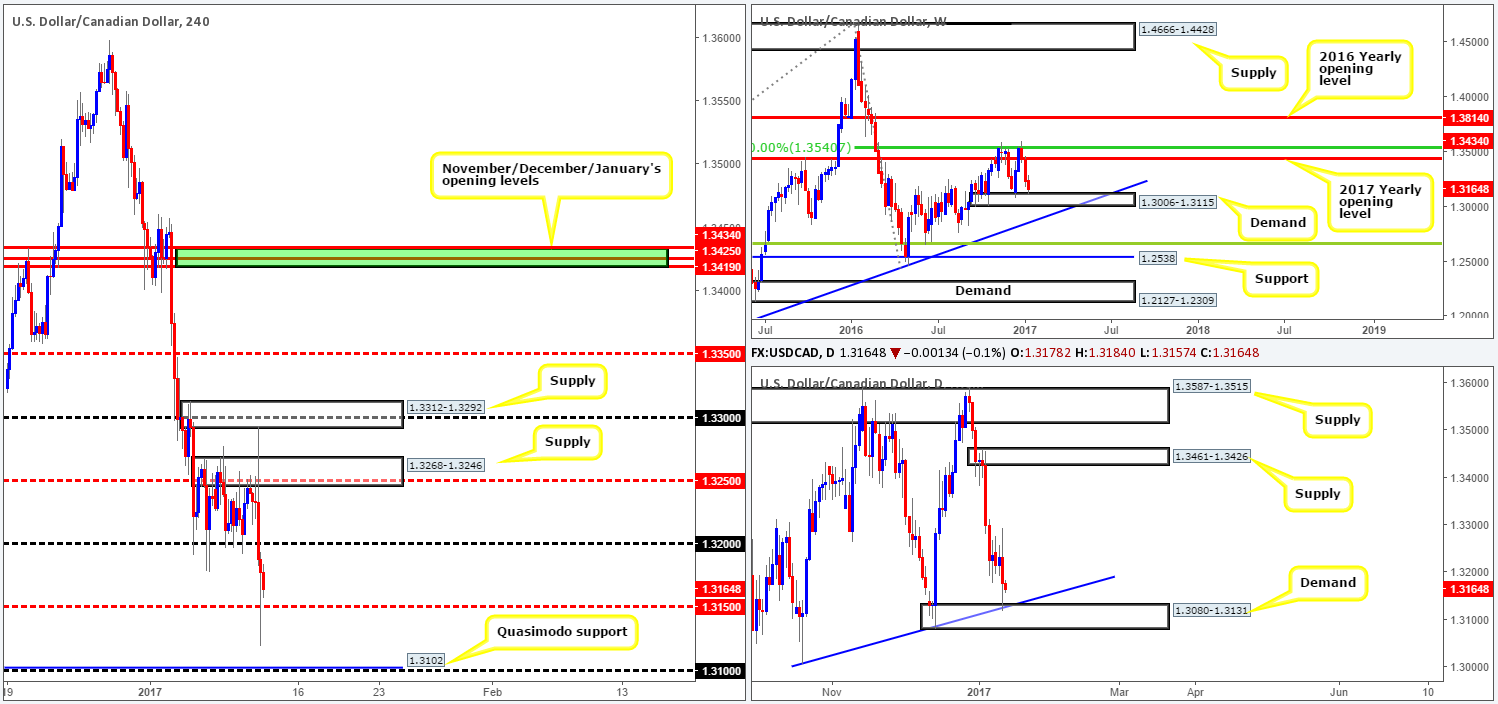Image resolution: width=1498 pixels, height=704 pixels.
Task: Select the '1.3461-1.3426' daily supply range label
Action: coord(1212,456)
